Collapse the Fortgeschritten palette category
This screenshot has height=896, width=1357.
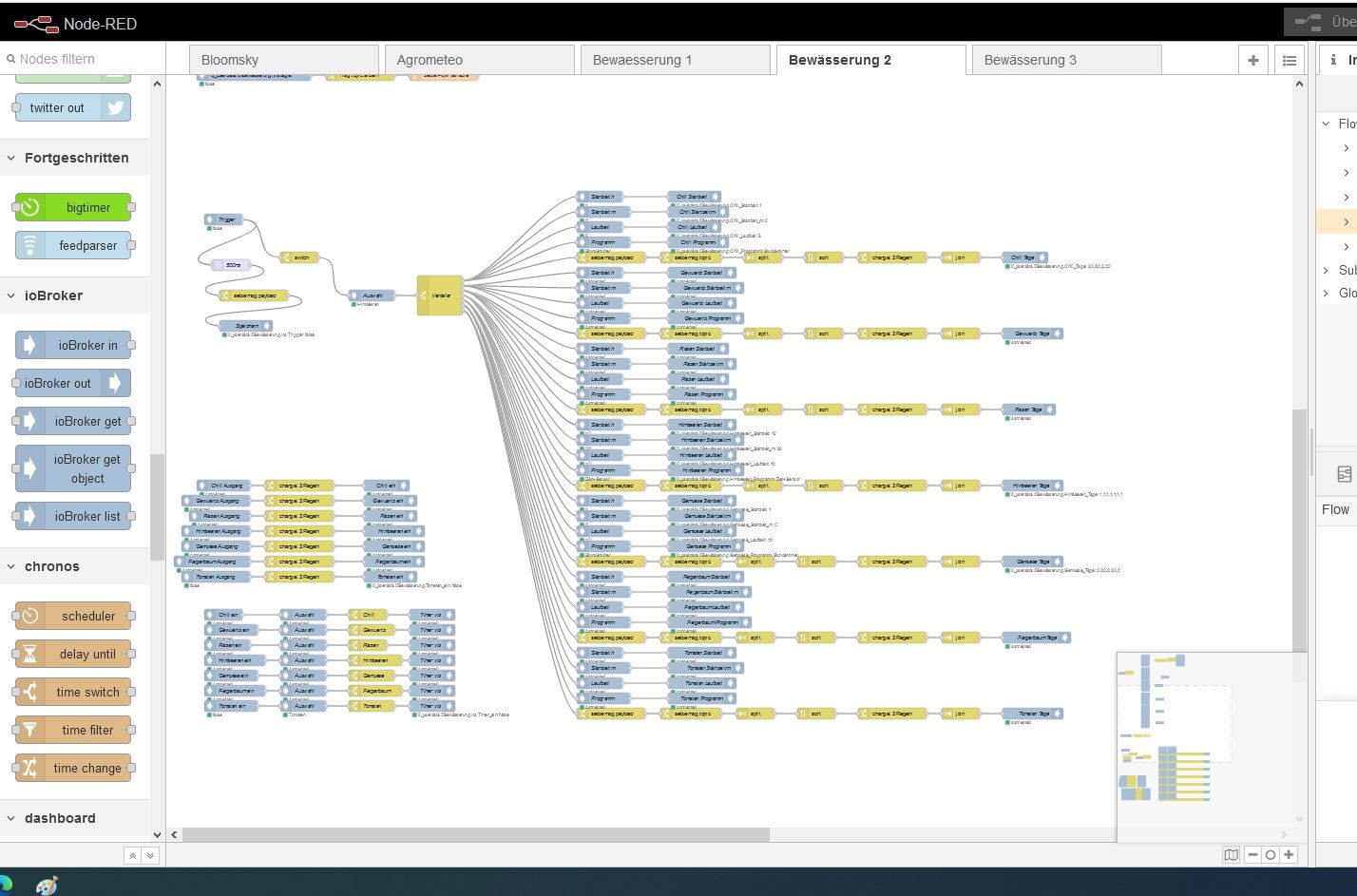75,158
